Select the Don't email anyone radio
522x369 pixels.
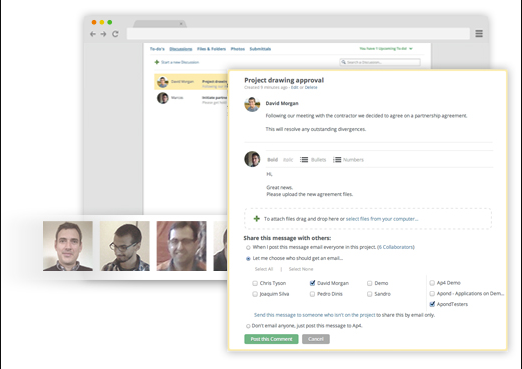coord(248,326)
